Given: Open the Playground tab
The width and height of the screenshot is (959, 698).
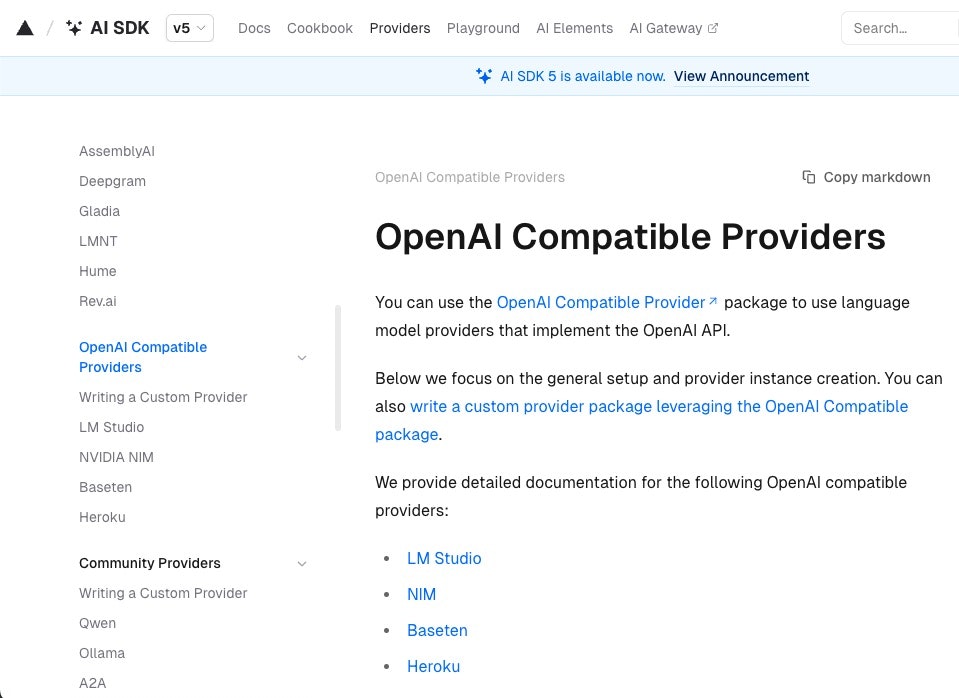Looking at the screenshot, I should pyautogui.click(x=483, y=28).
